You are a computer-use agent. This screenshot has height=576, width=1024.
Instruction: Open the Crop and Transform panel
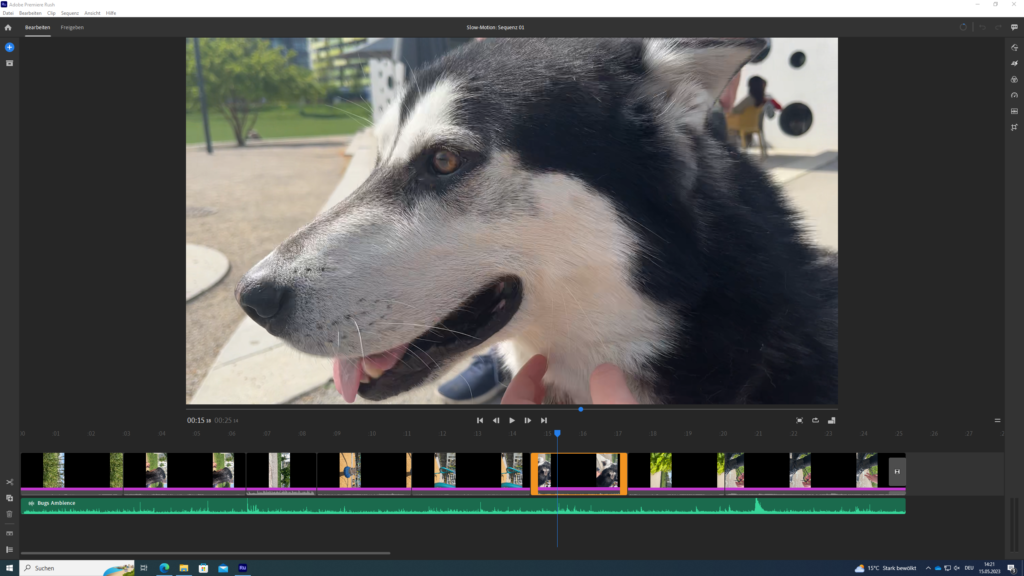1014,127
